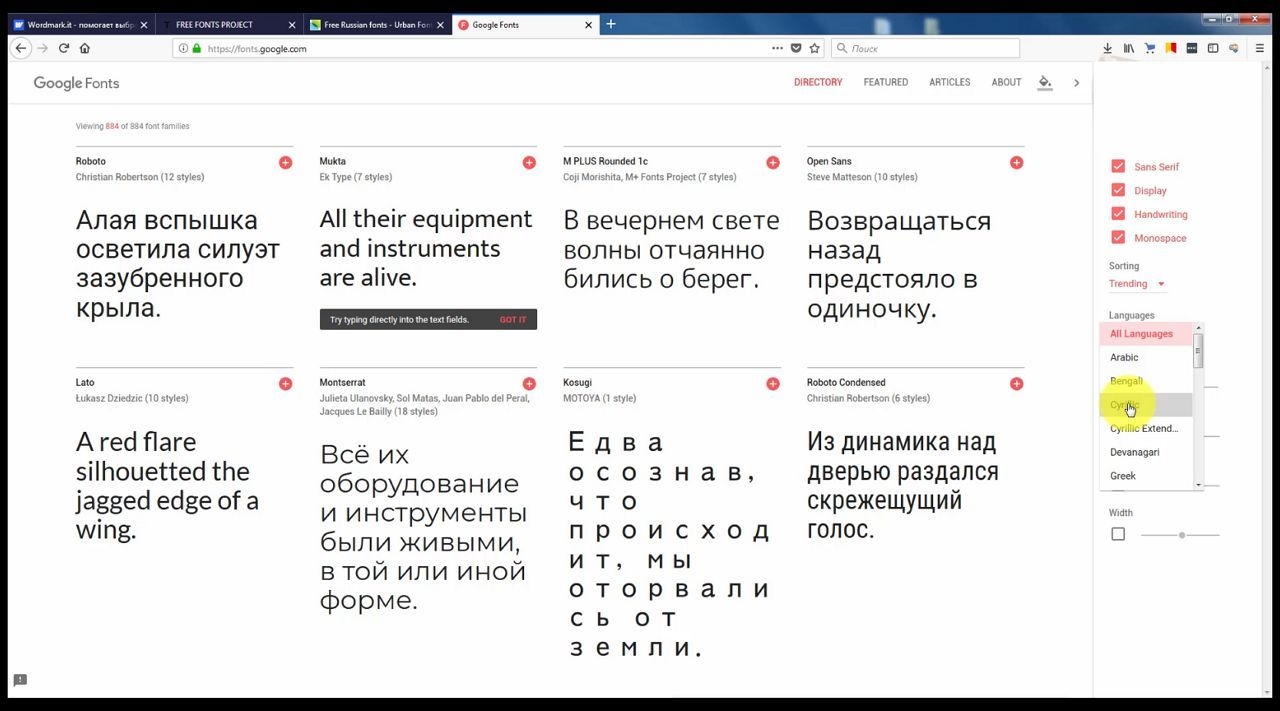Open Firefox hamburger menu
The width and height of the screenshot is (1280, 711).
1260,48
